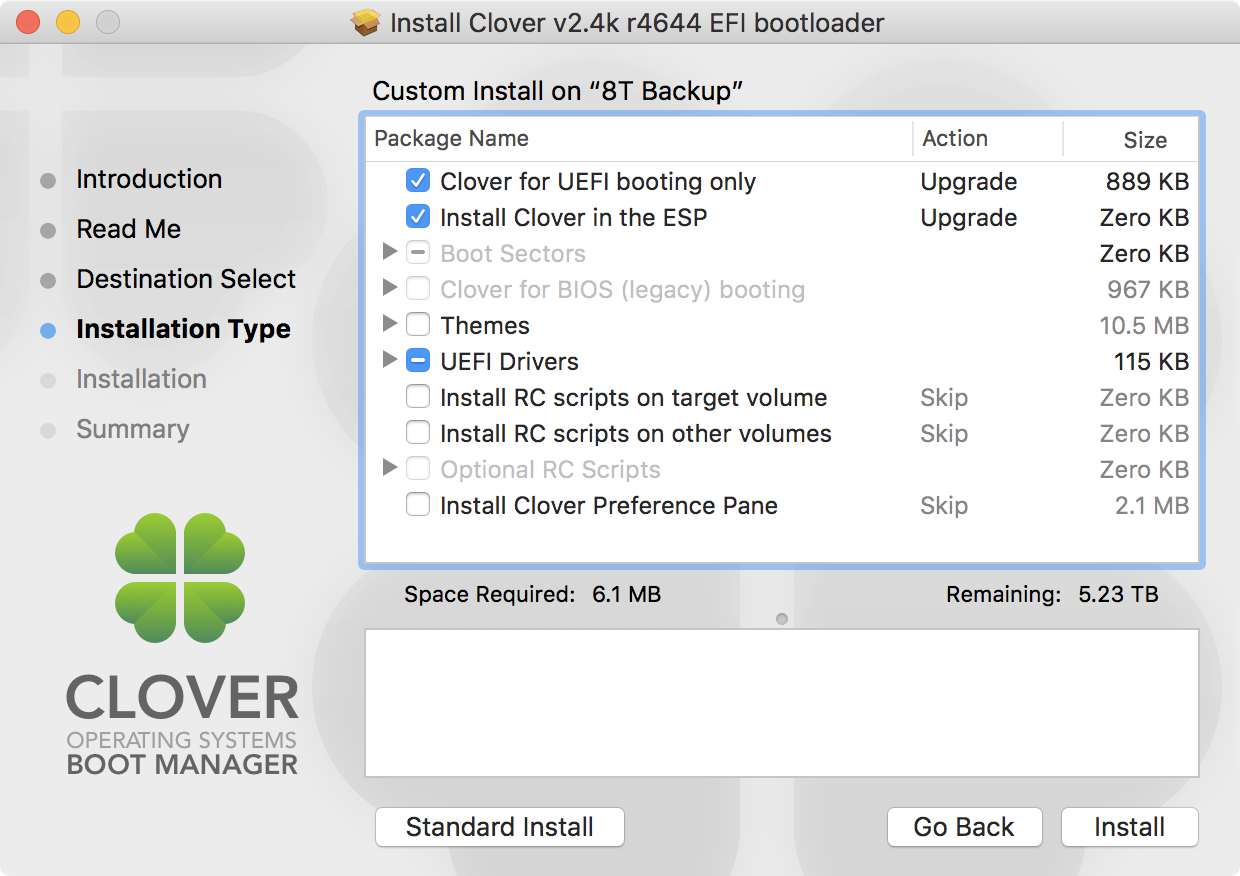This screenshot has height=876, width=1240.
Task: Expand the Themes disclosure triangle
Action: click(x=390, y=325)
